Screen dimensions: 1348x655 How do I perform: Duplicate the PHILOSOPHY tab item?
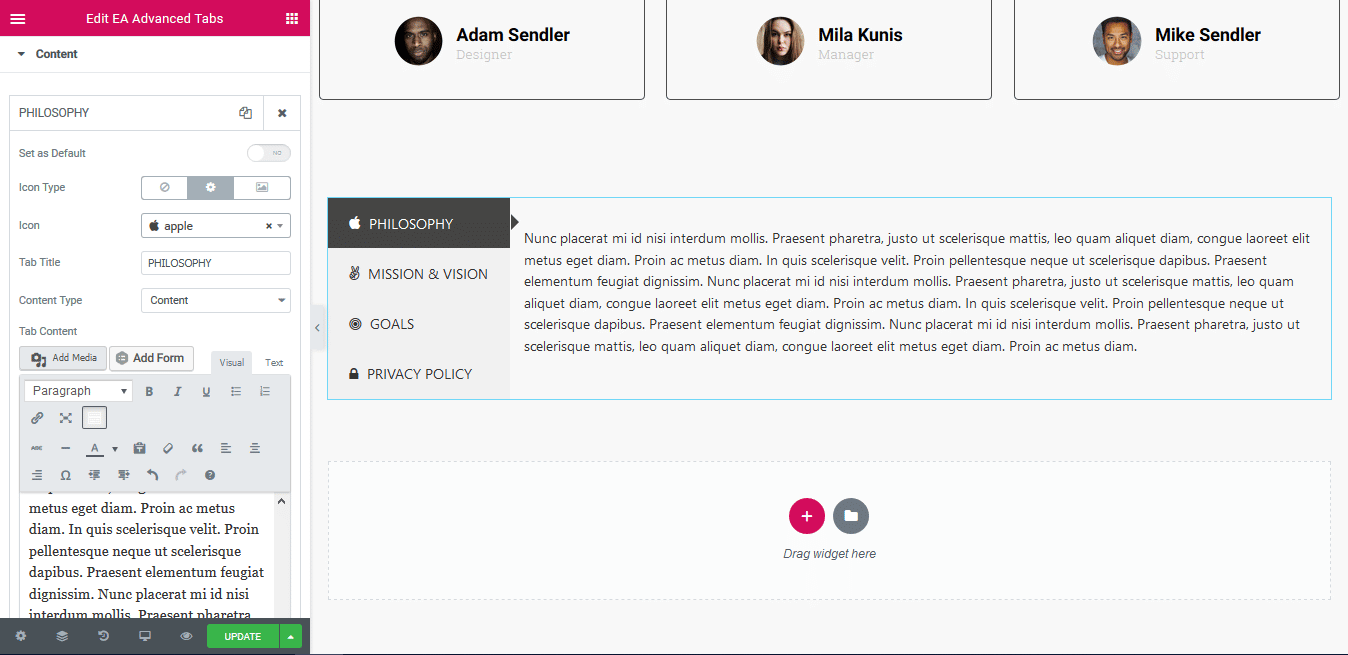pos(245,113)
